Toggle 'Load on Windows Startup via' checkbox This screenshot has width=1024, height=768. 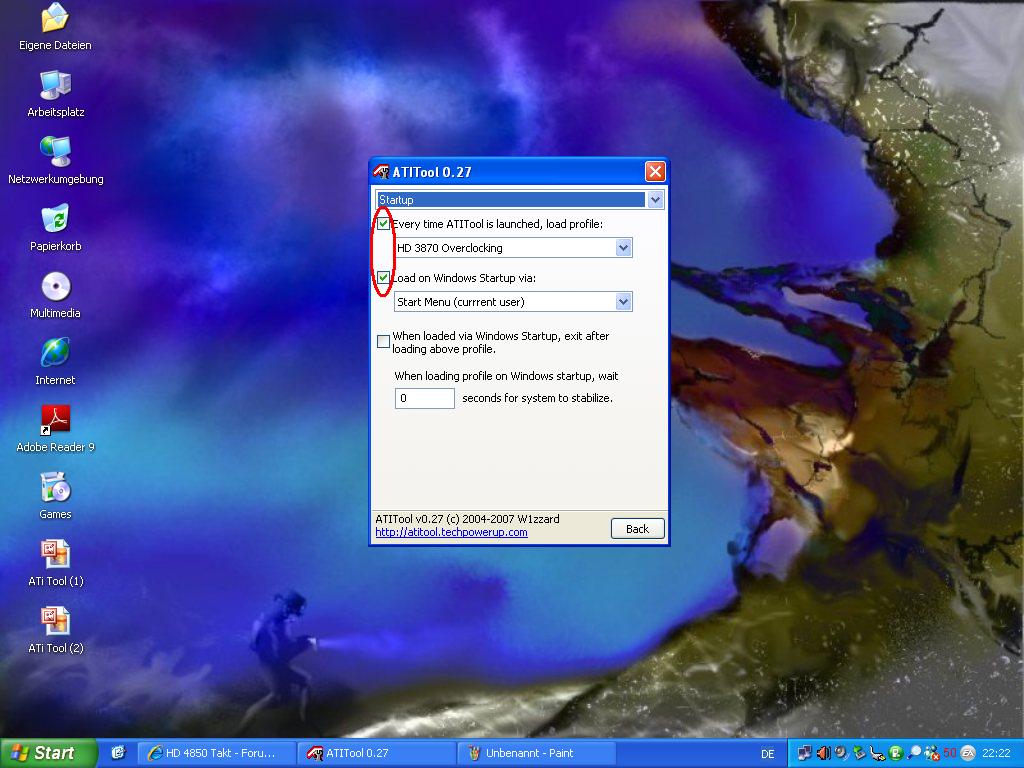click(383, 278)
